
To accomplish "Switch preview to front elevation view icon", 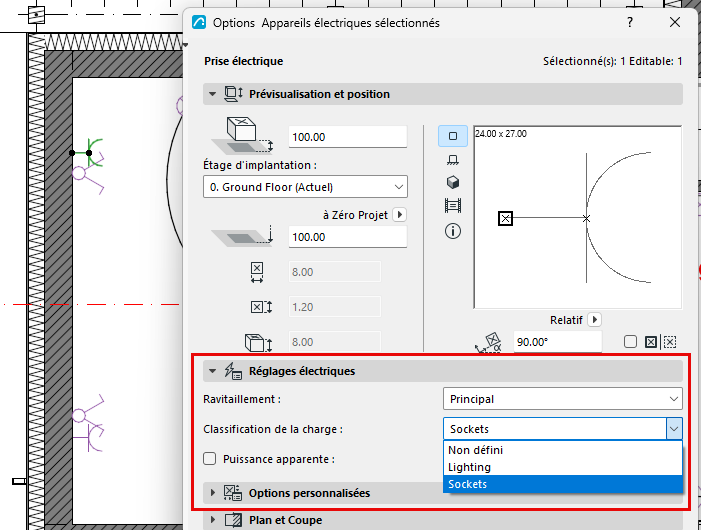I will [x=452, y=160].
